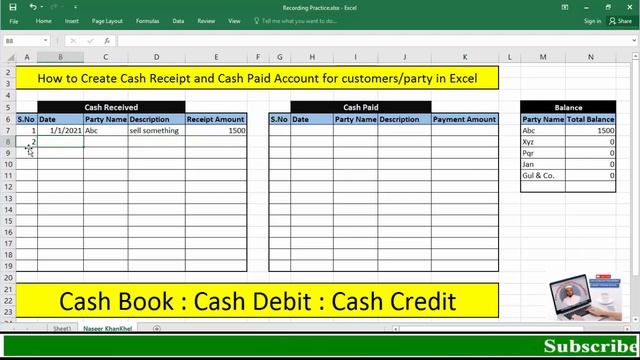
Task: Click the Receipt Amount column heading
Action: click(216, 119)
